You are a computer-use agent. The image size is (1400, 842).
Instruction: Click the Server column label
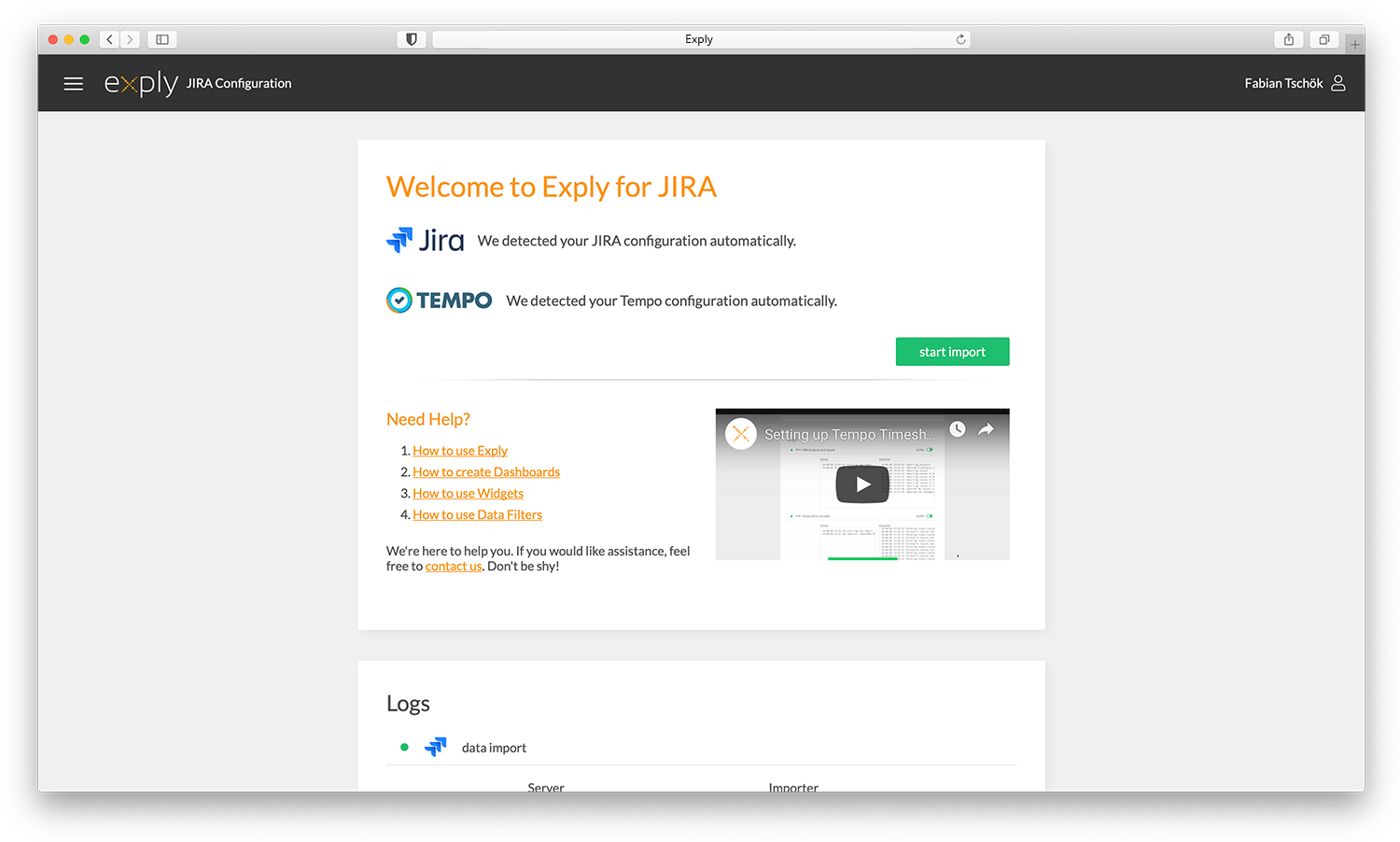pyautogui.click(x=546, y=787)
